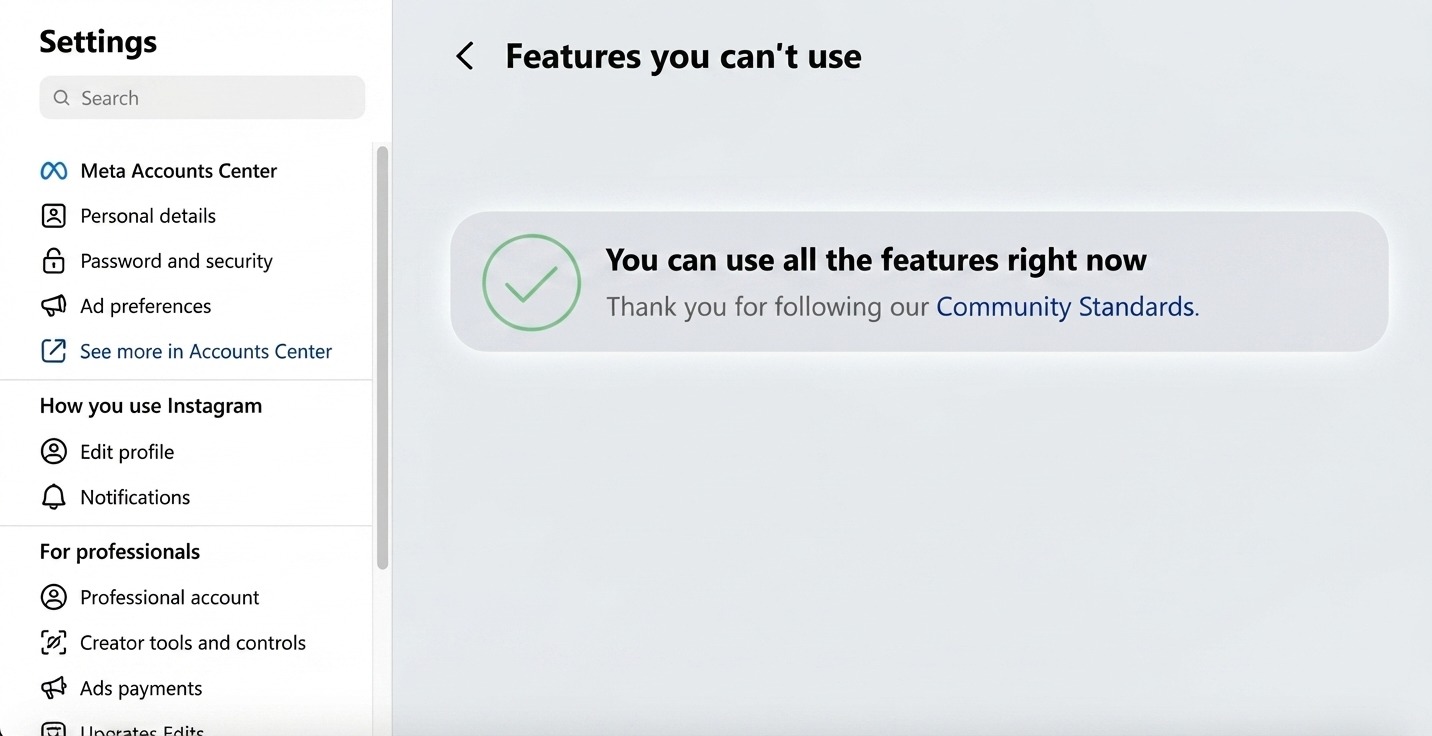Click the settings sidebar scrollbar
Image resolution: width=1432 pixels, height=736 pixels.
(382, 358)
